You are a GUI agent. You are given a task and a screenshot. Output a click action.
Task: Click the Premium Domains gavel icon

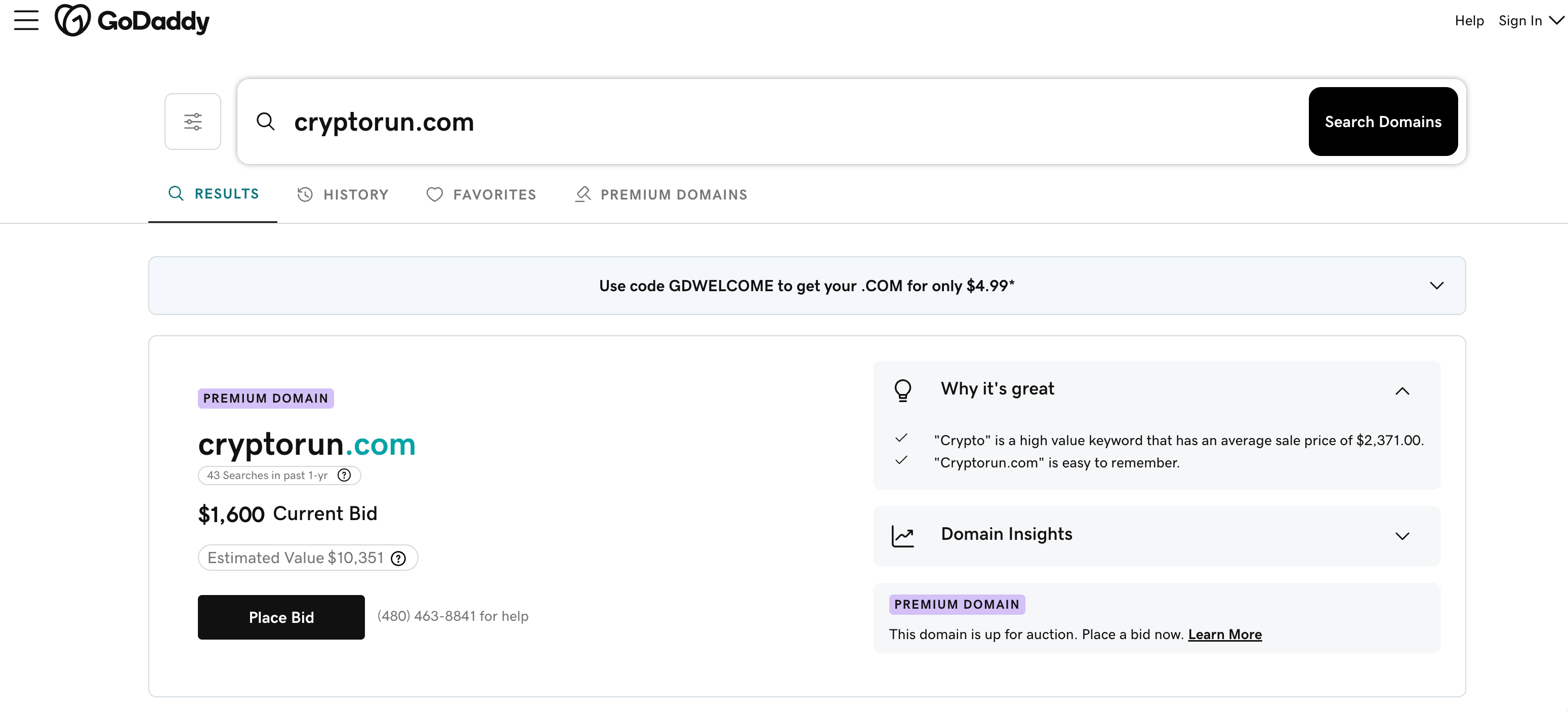coord(583,194)
